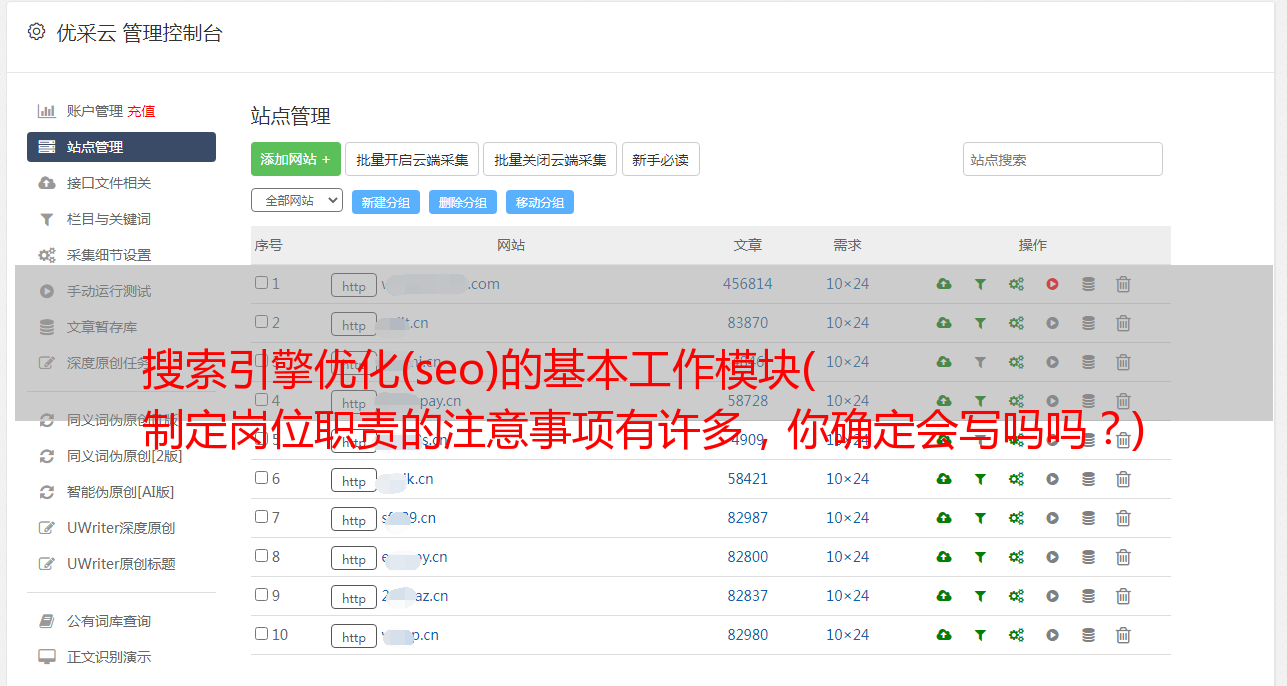Click the trash icon in row 1
Screen dimensions: 1287x686
click(x=1123, y=284)
